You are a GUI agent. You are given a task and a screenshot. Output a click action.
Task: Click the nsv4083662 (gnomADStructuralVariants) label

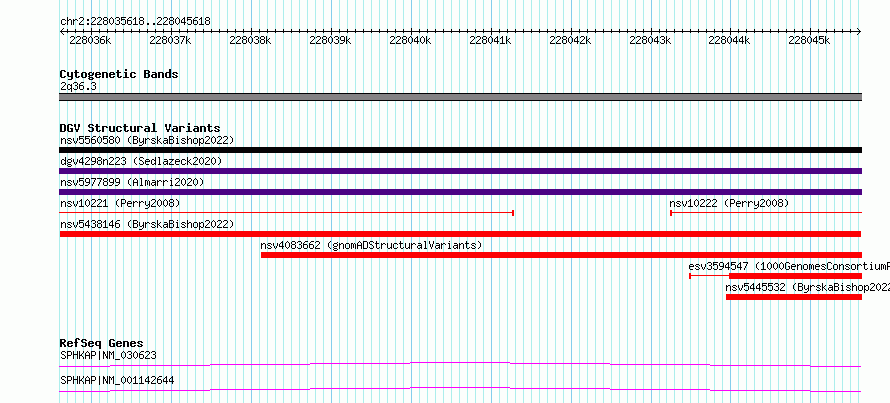[x=371, y=245]
